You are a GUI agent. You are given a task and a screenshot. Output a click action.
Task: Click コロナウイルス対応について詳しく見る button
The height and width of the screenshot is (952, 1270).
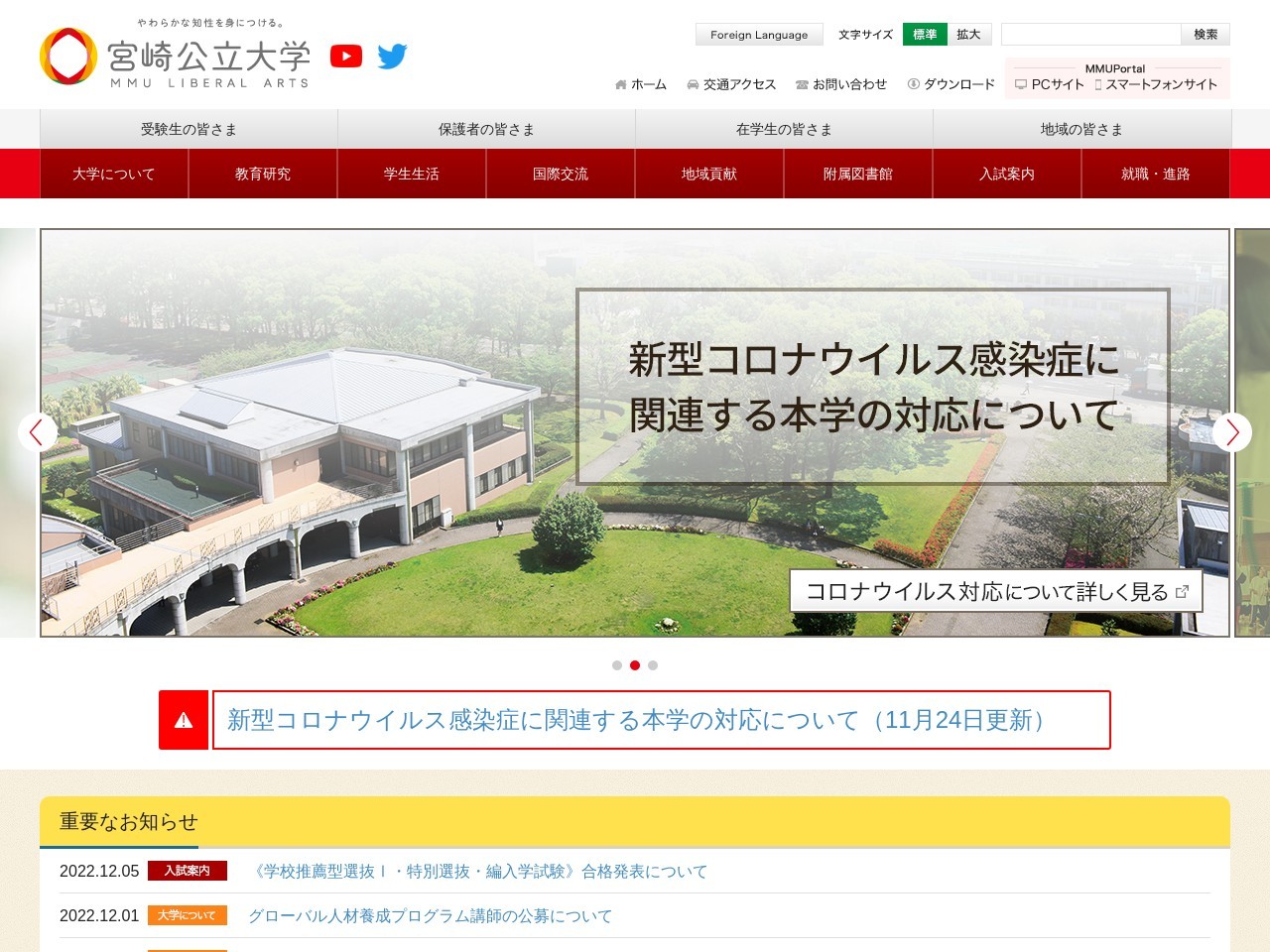pyautogui.click(x=996, y=592)
